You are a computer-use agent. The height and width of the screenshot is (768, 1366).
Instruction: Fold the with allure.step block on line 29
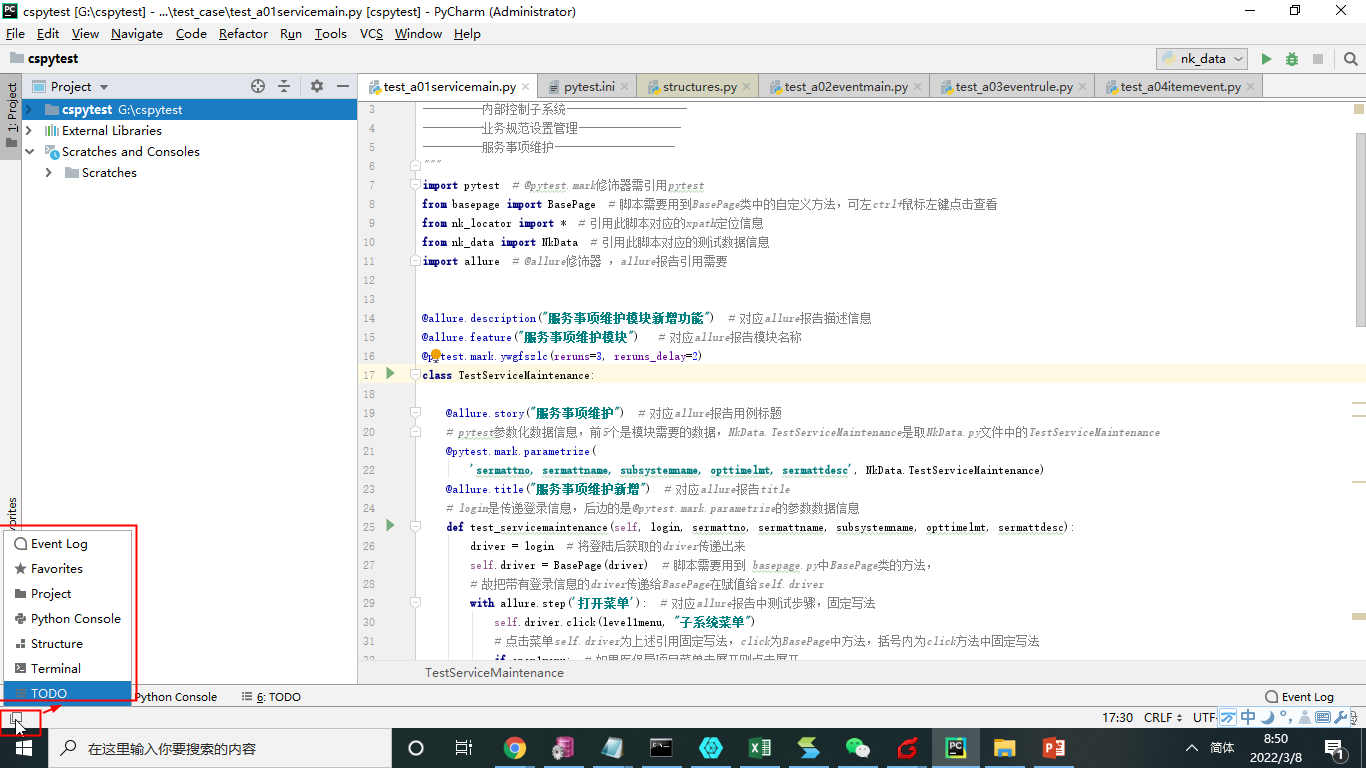coord(414,603)
